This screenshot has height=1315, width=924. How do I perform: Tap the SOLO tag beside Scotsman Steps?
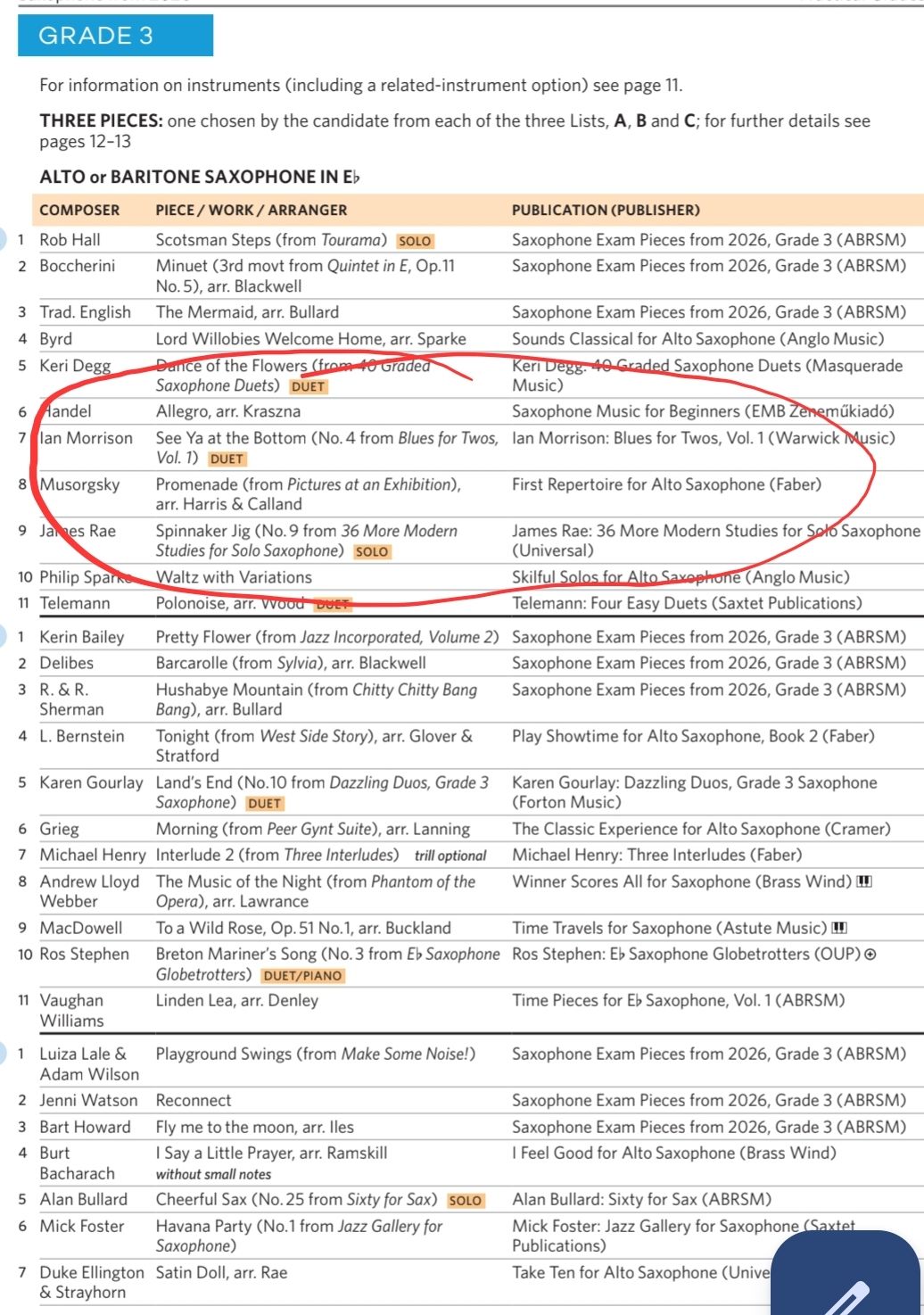[416, 241]
